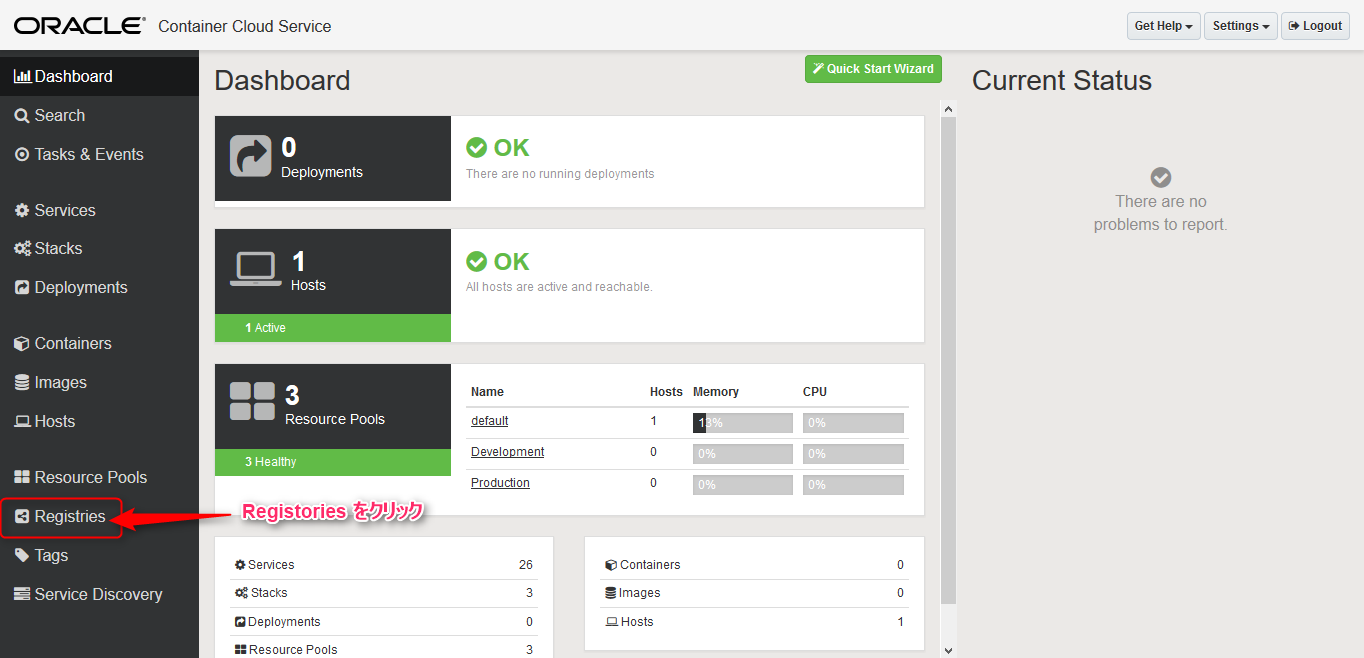
Task: Click the '3 Healthy' green status bar
Action: click(x=333, y=462)
